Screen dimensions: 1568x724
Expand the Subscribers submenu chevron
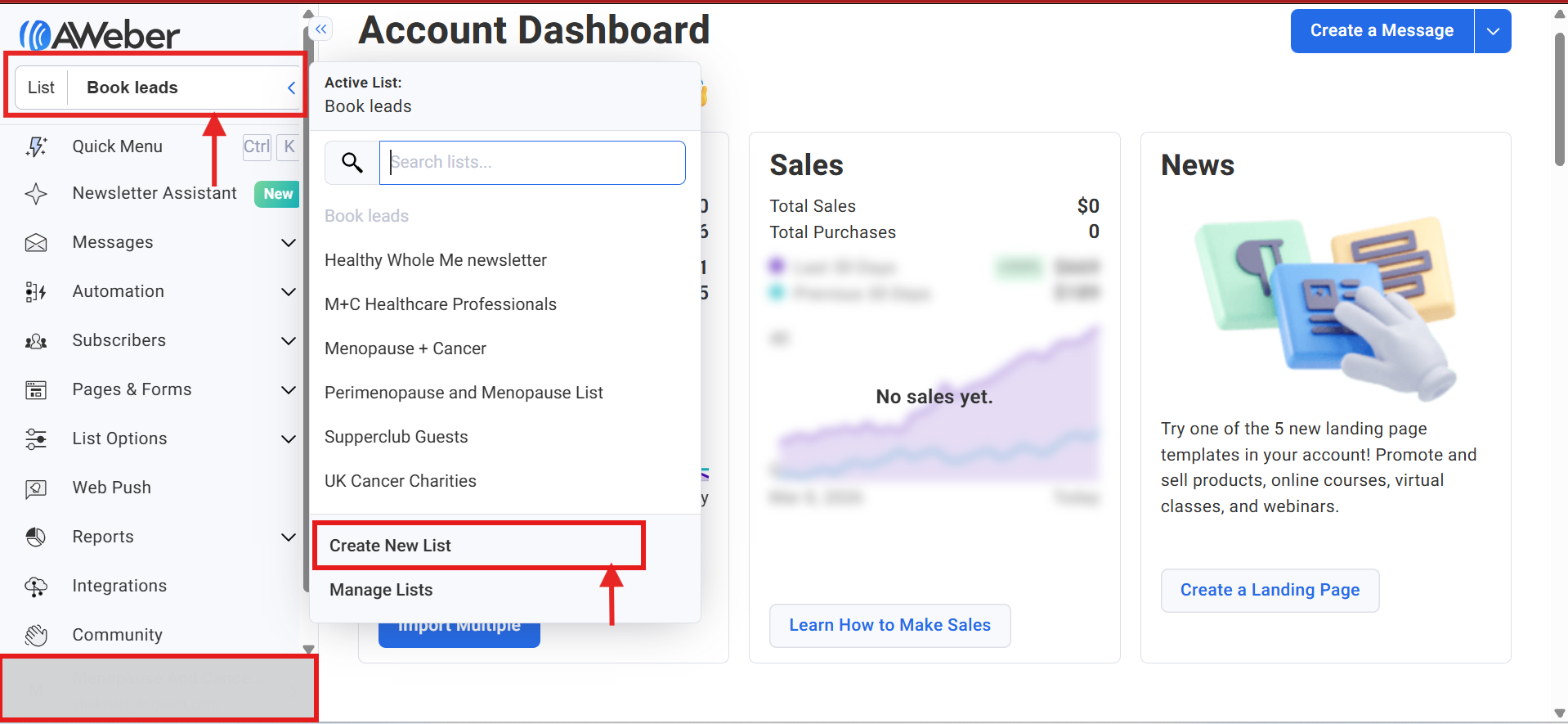click(x=289, y=341)
